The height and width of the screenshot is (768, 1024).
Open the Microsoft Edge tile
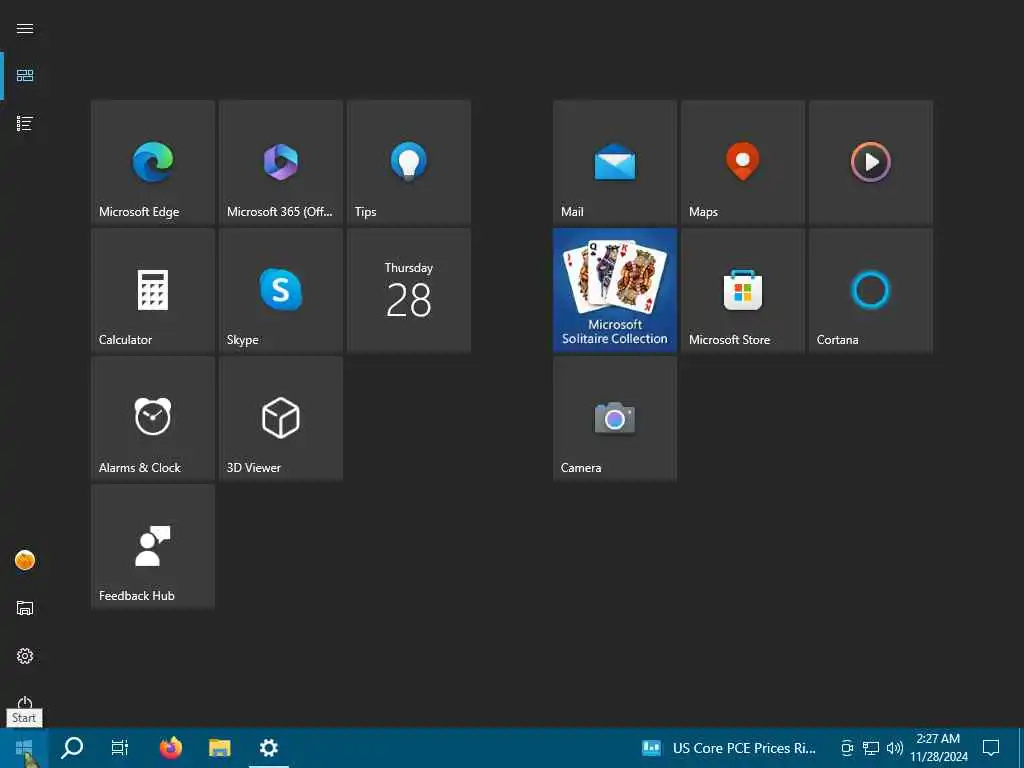153,162
